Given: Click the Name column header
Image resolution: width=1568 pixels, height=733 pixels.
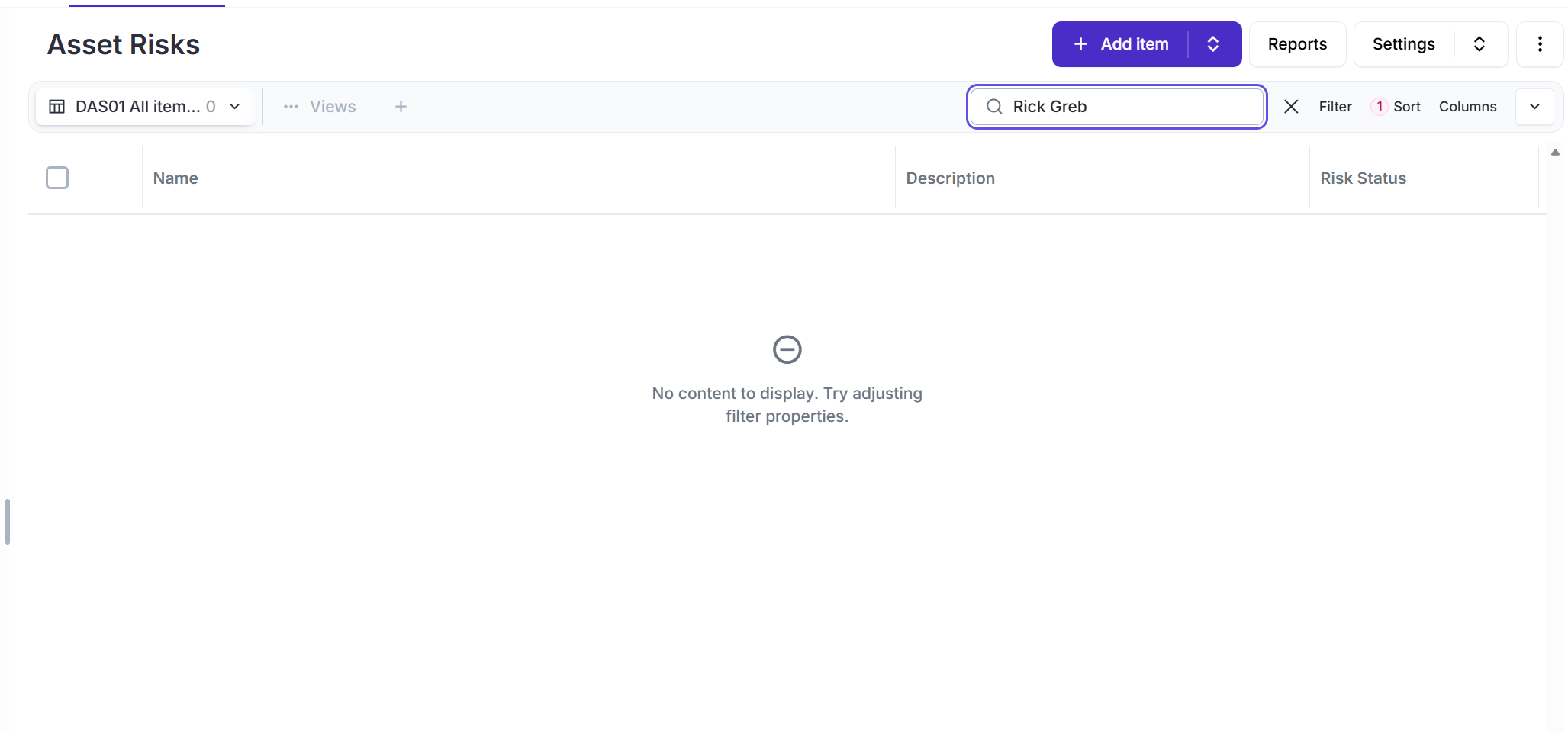Looking at the screenshot, I should (175, 178).
